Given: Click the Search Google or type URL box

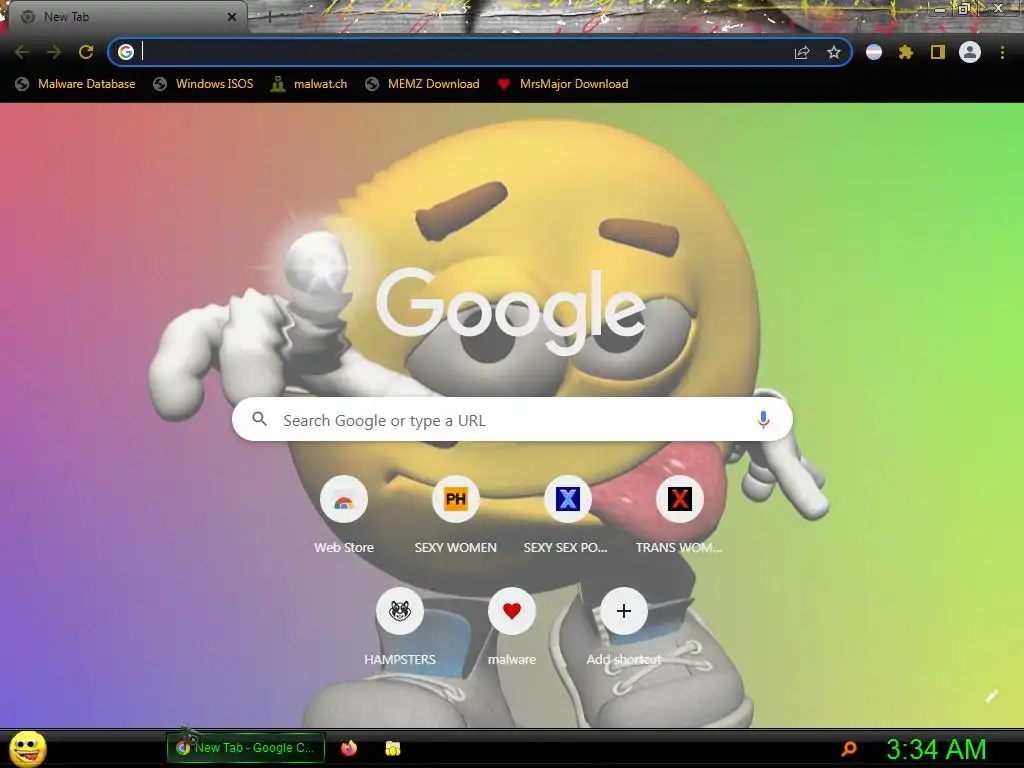Looking at the screenshot, I should point(512,419).
